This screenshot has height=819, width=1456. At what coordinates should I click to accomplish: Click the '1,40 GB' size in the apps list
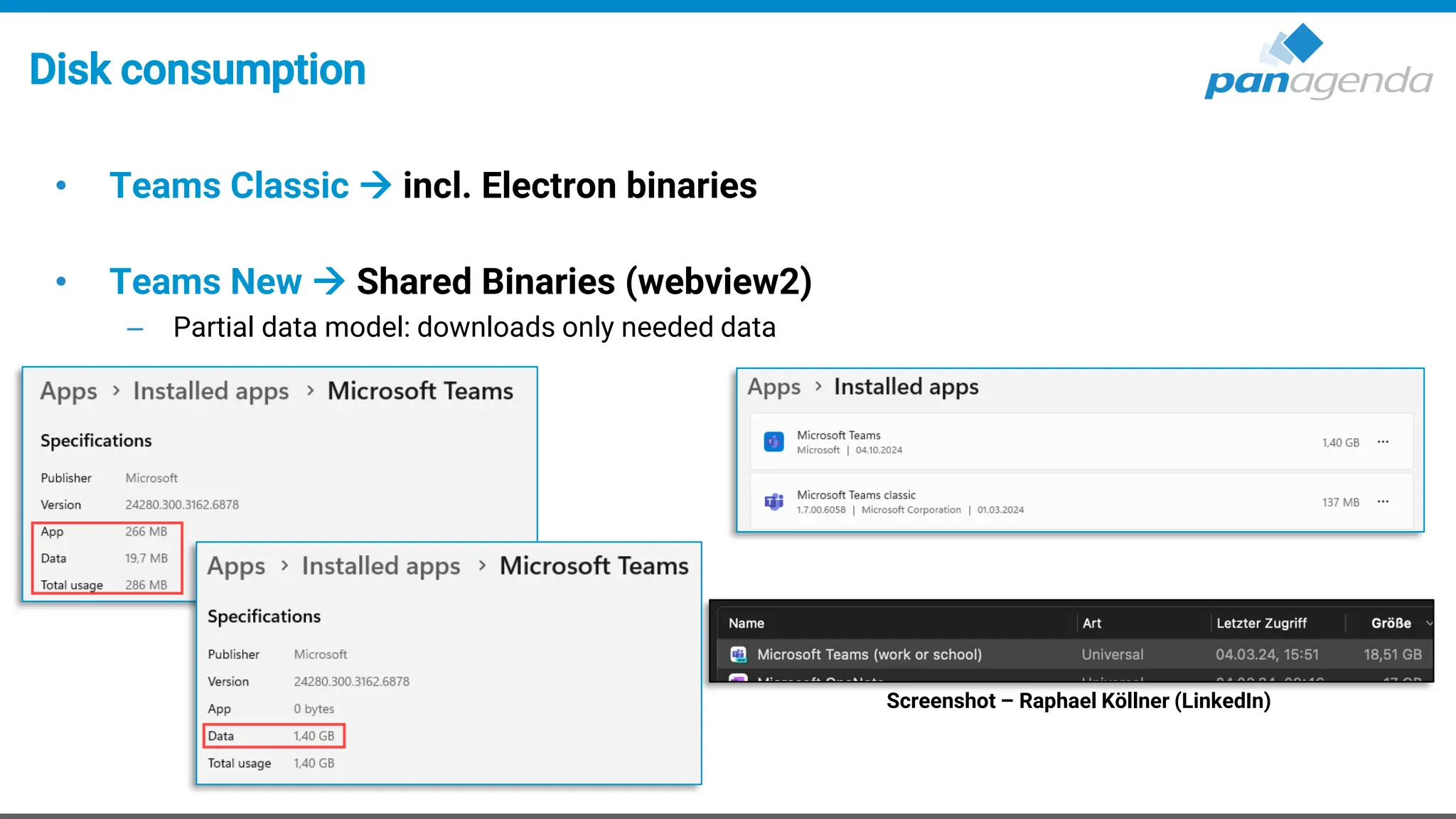1340,442
